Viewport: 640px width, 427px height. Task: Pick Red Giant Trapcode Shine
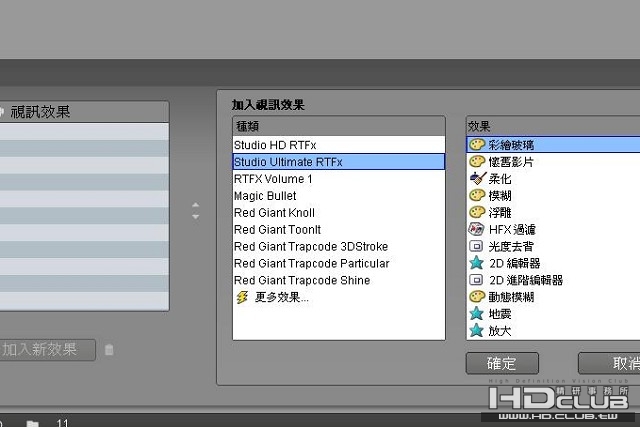click(x=338, y=280)
